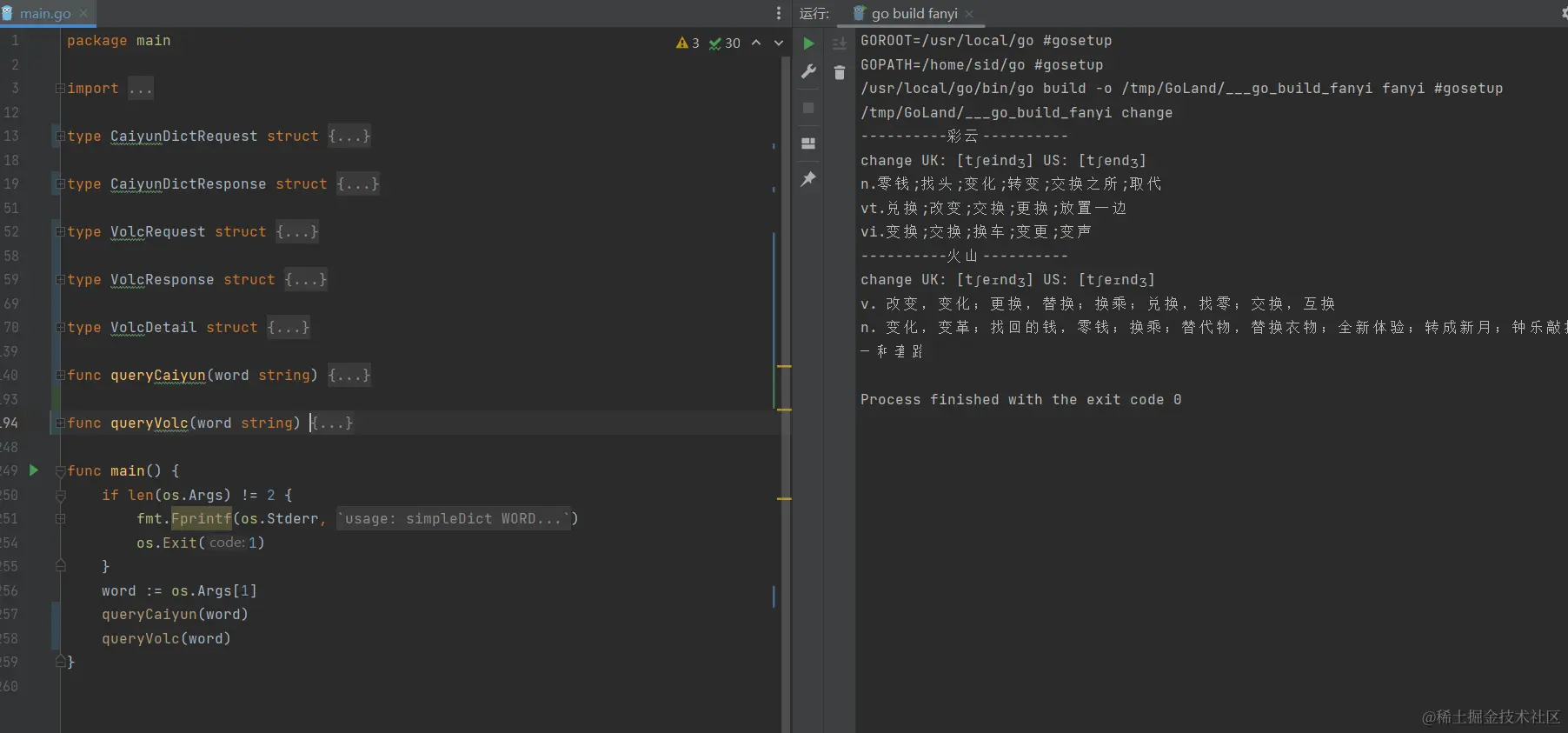This screenshot has height=733, width=1568.
Task: Close the main.go editor tab
Action: pyautogui.click(x=83, y=13)
